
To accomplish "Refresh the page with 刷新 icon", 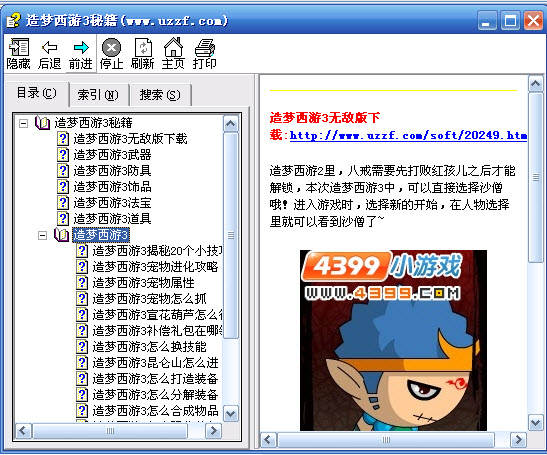I will pos(142,54).
